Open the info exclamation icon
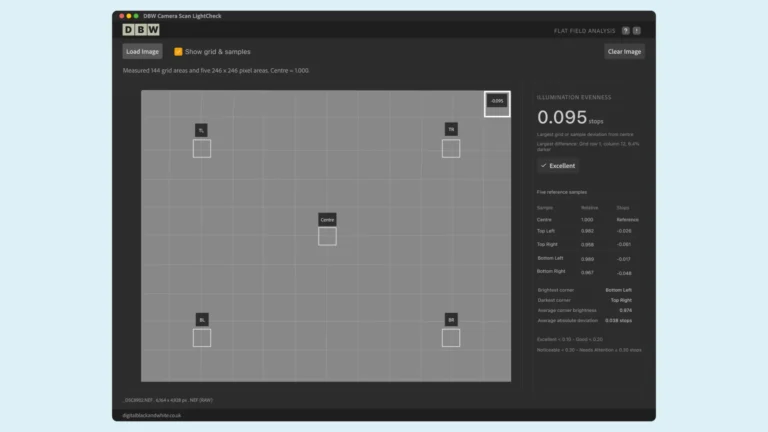Image resolution: width=768 pixels, height=432 pixels. 636,30
